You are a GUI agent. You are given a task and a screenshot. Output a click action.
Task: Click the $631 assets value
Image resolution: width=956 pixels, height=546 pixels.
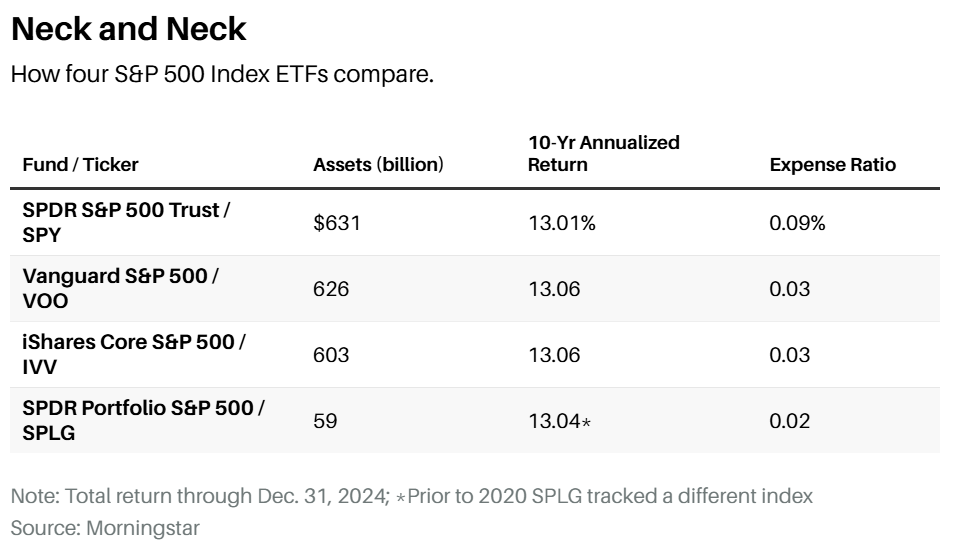click(336, 223)
